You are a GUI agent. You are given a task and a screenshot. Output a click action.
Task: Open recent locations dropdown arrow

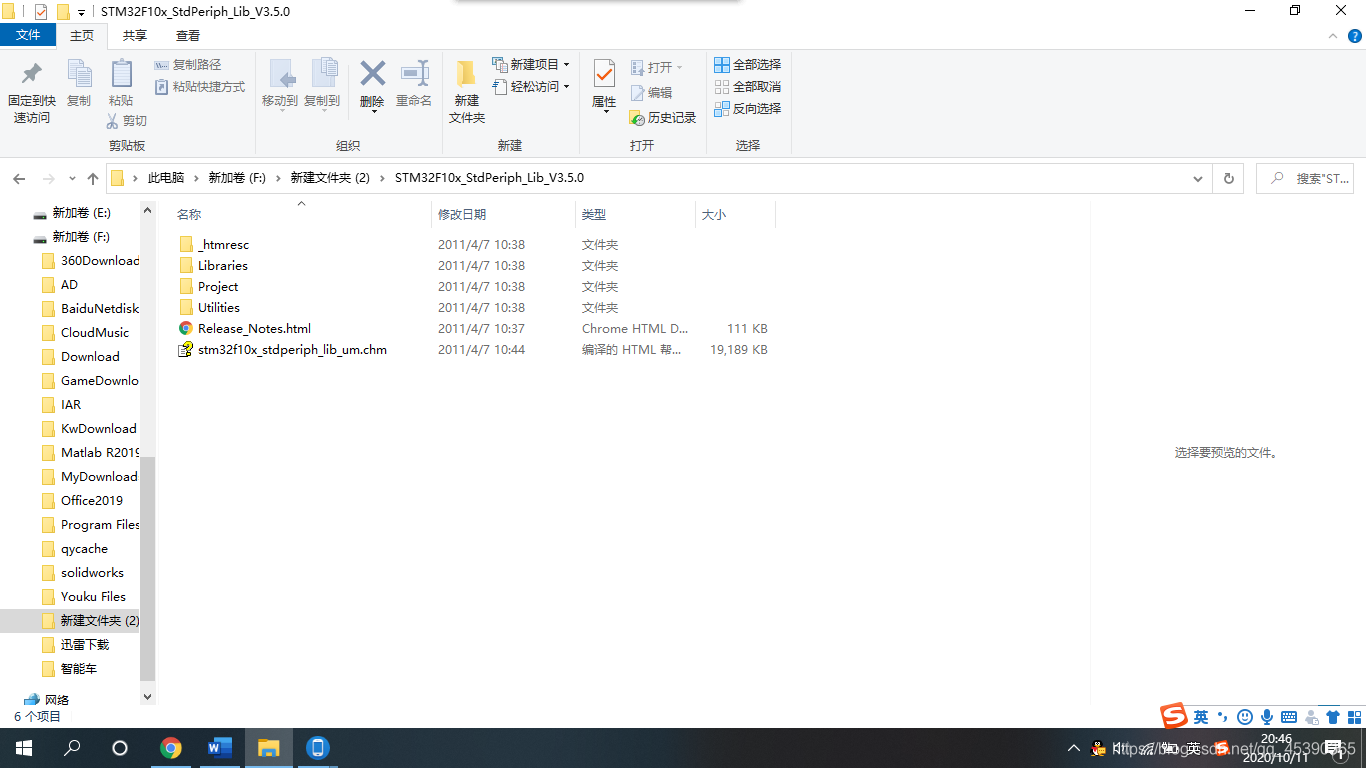tap(72, 178)
